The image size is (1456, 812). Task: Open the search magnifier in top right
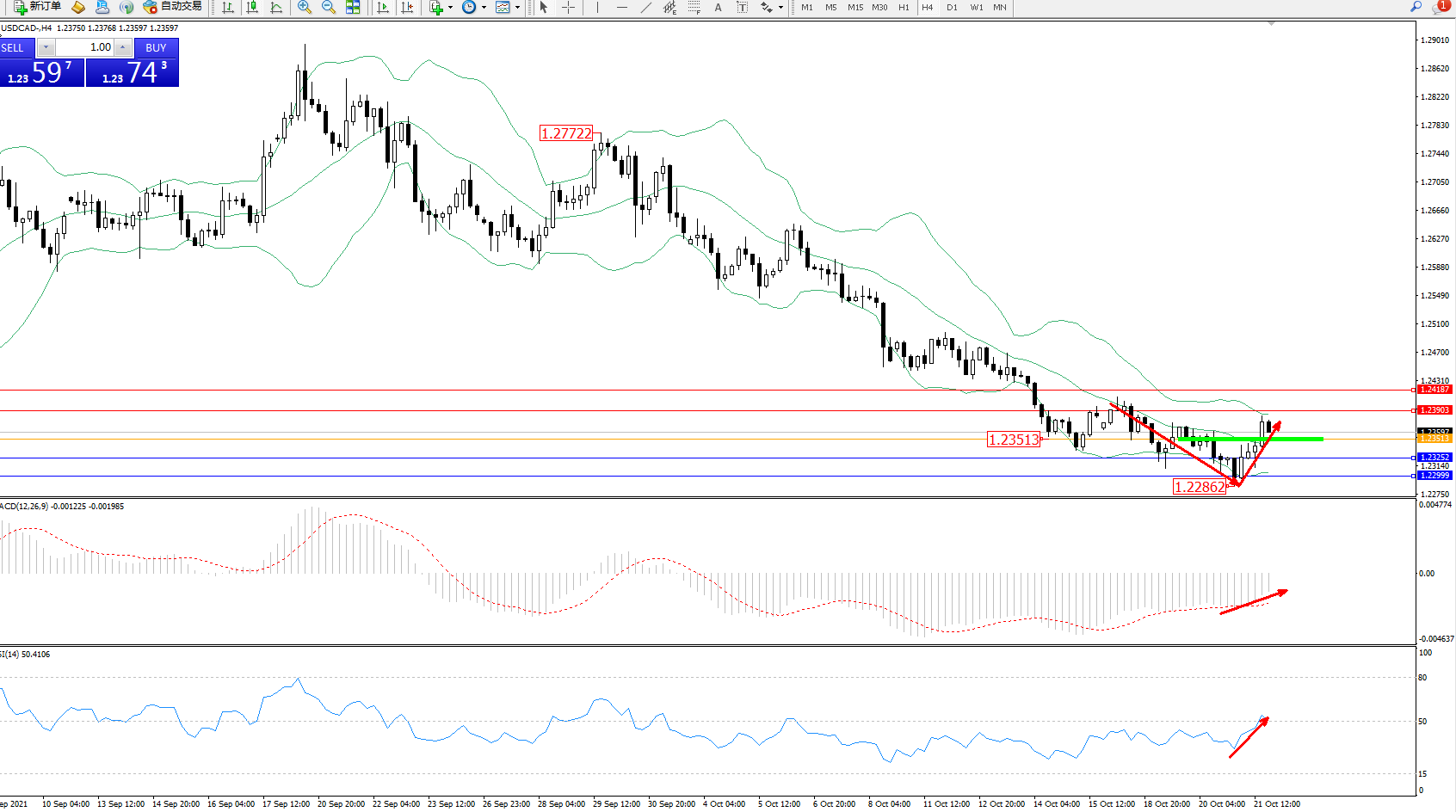click(1416, 7)
